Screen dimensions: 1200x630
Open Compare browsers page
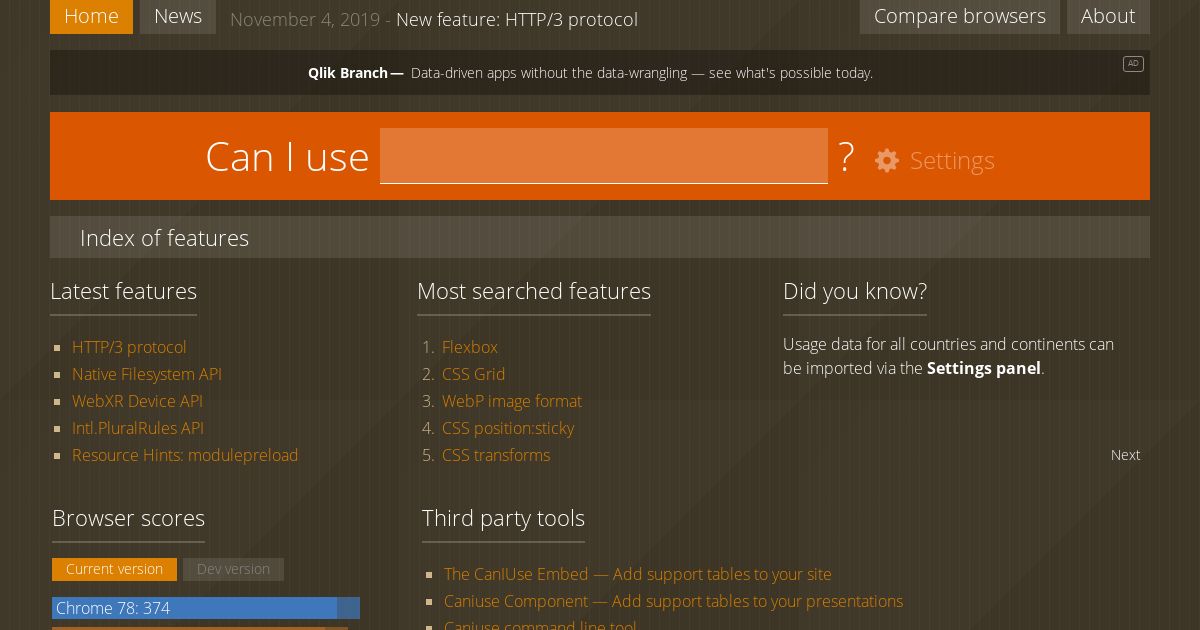[959, 16]
